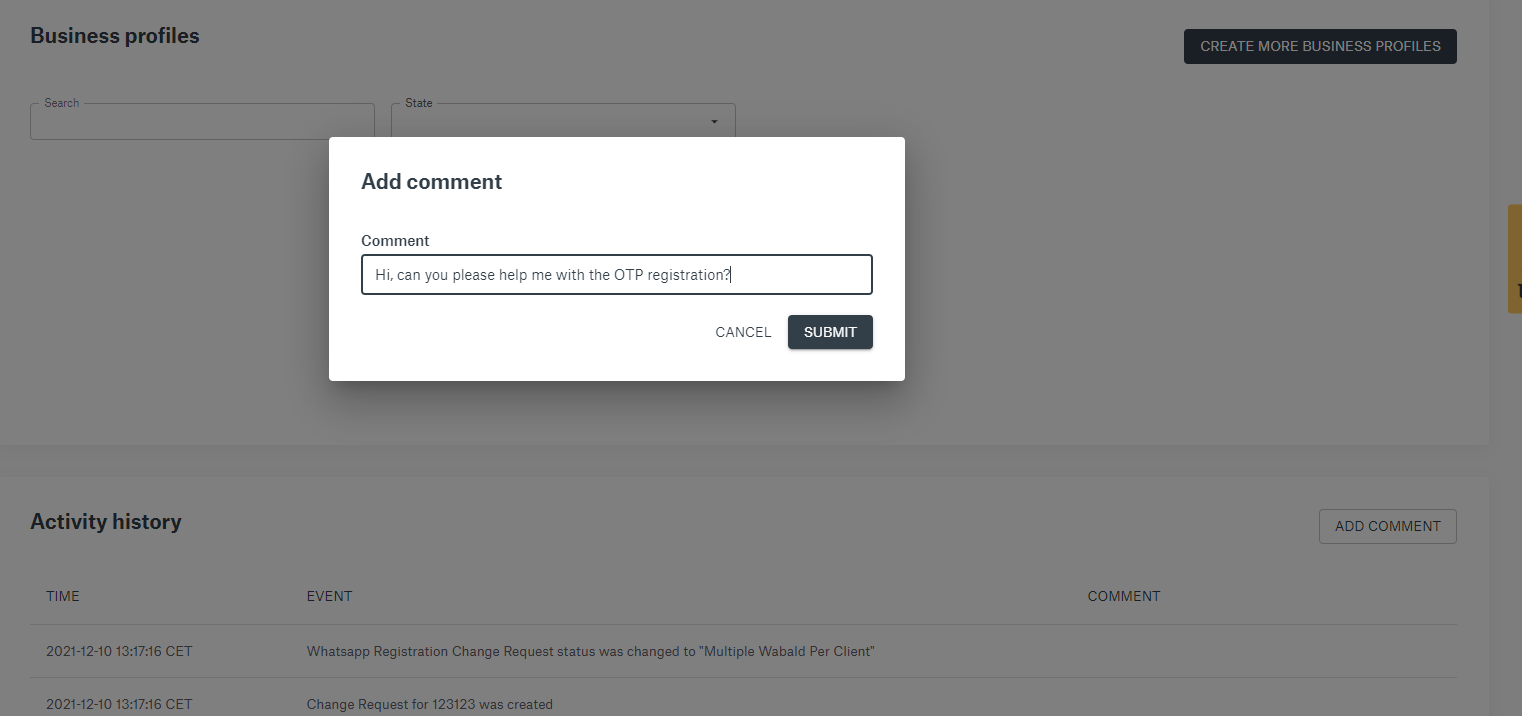Click the Comment text input field
This screenshot has height=716, width=1522.
(x=616, y=275)
